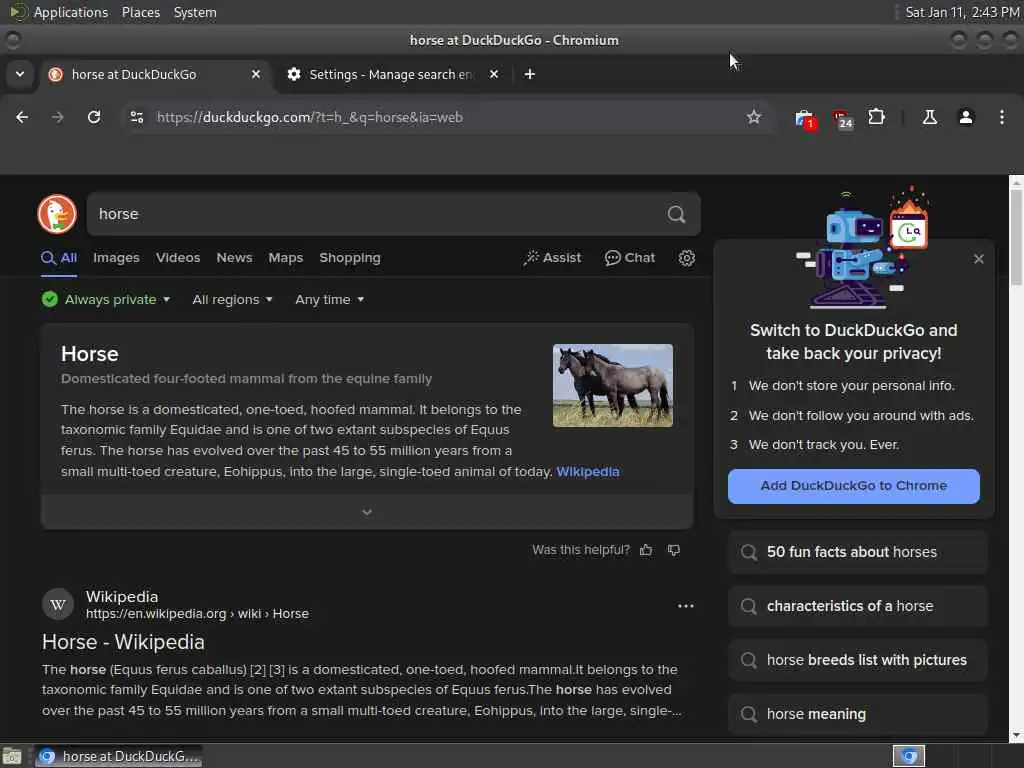Click the workspace switcher in bottom panel

tap(908, 756)
